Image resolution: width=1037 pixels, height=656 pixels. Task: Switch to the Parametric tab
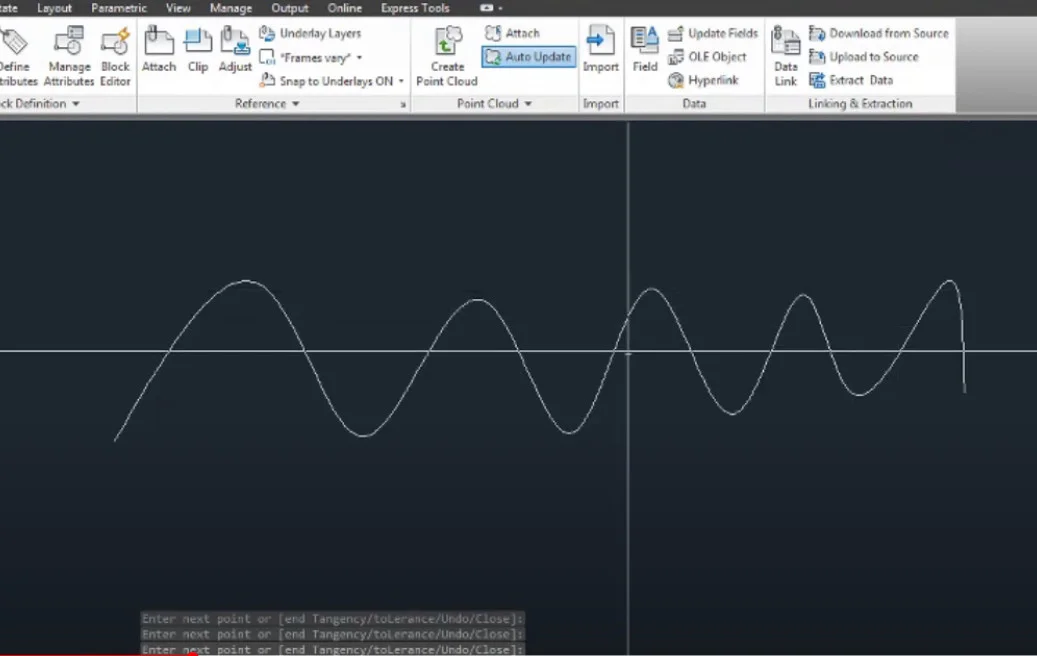pyautogui.click(x=118, y=8)
